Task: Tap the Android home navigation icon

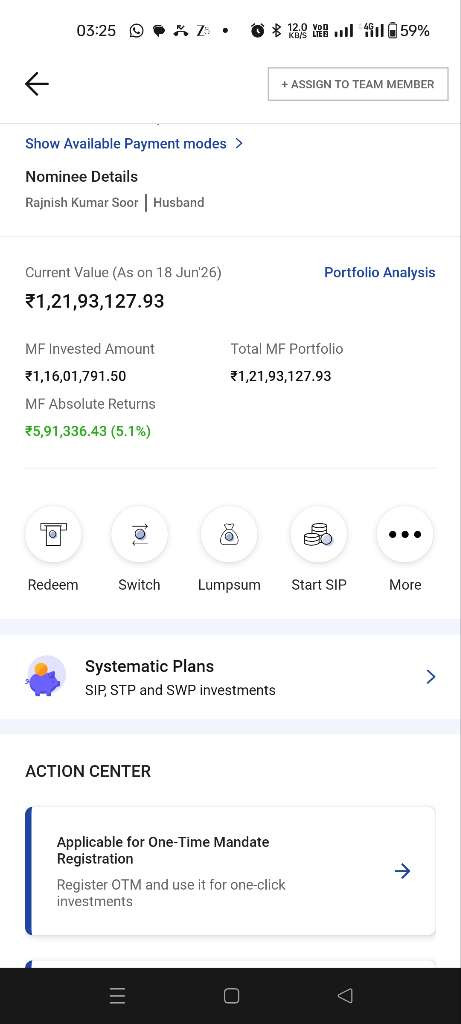Action: pyautogui.click(x=231, y=995)
